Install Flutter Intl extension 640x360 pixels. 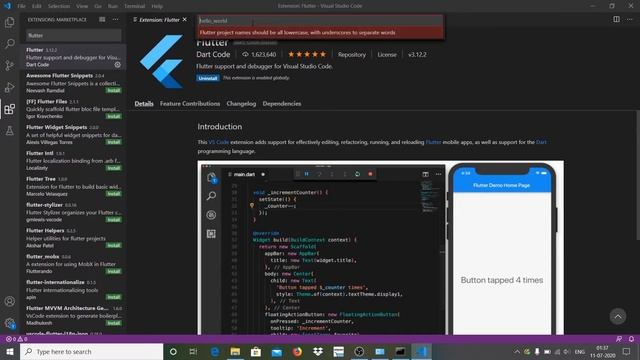(x=114, y=168)
